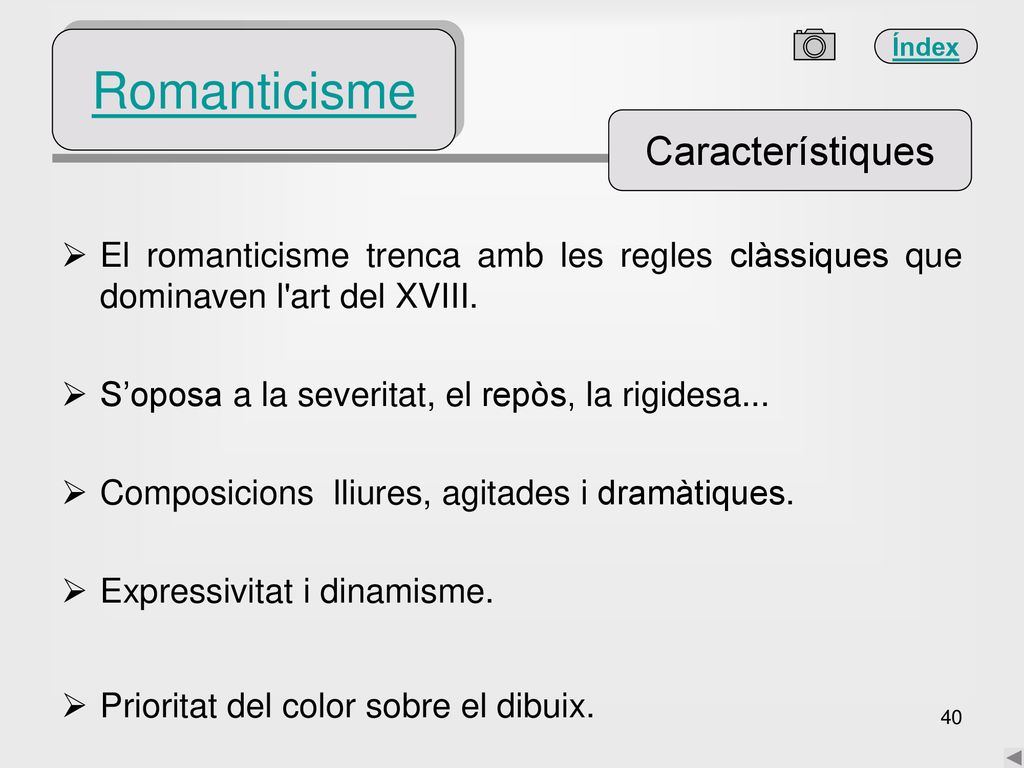Click the text 'Prioritat del color sobre el dibuix.'
Screen dimensions: 1024x768
pyautogui.click(x=347, y=706)
